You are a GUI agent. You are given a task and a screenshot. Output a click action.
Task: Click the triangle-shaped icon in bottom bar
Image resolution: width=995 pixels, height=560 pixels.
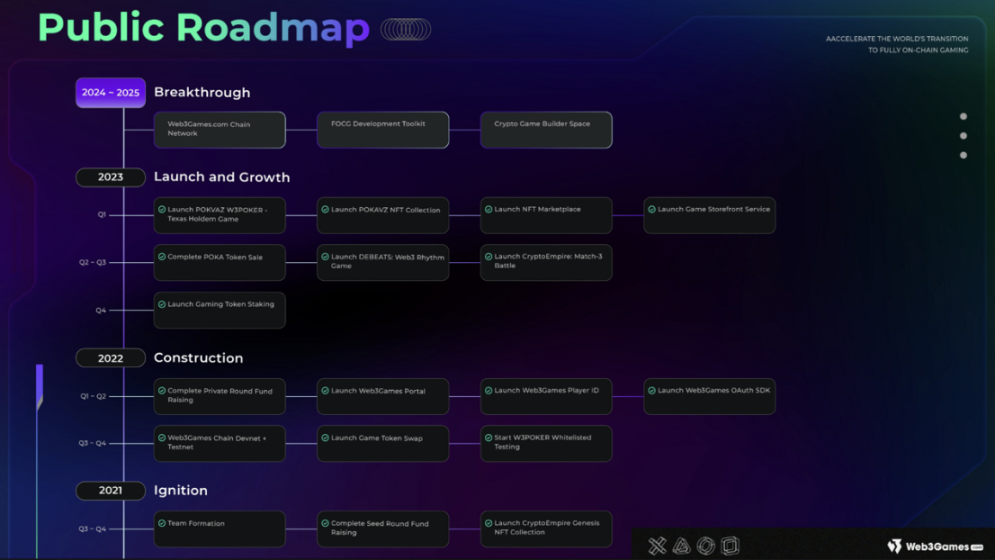tap(681, 546)
